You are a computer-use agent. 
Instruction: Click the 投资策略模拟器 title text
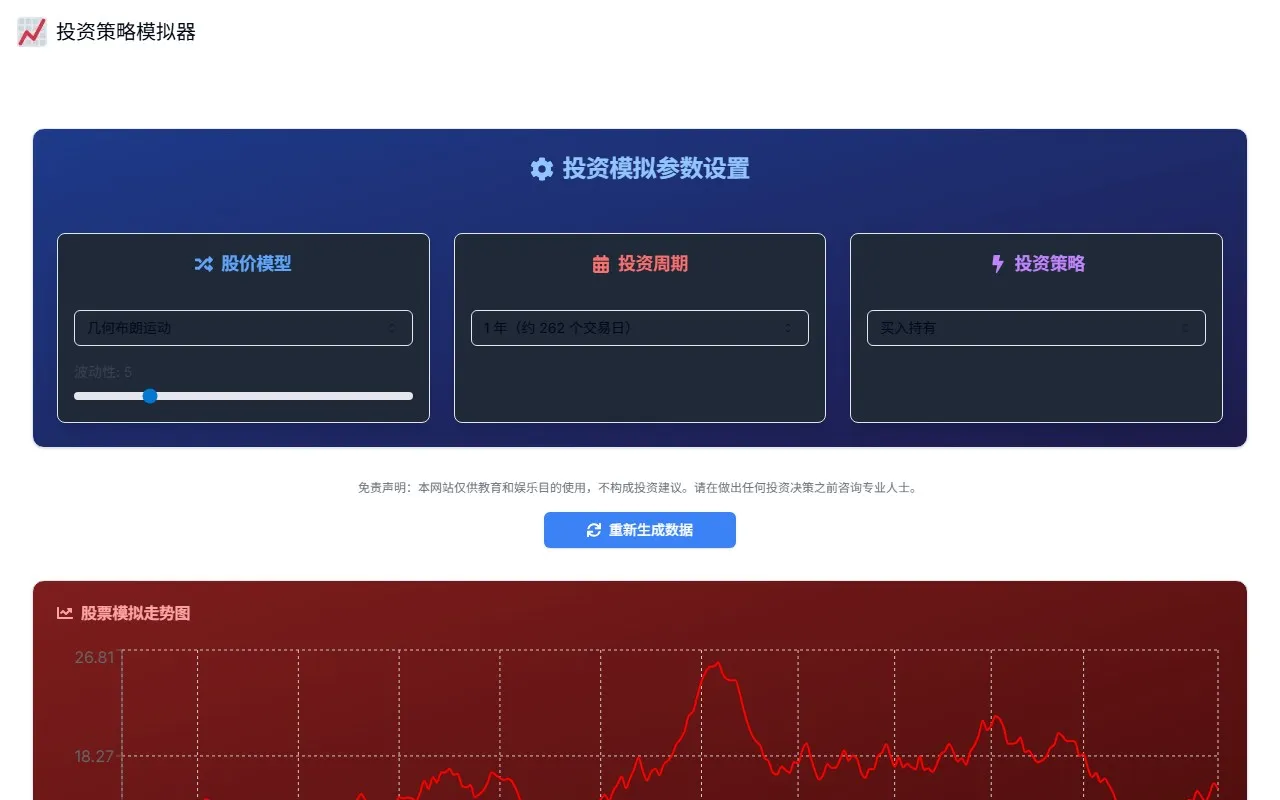(123, 32)
